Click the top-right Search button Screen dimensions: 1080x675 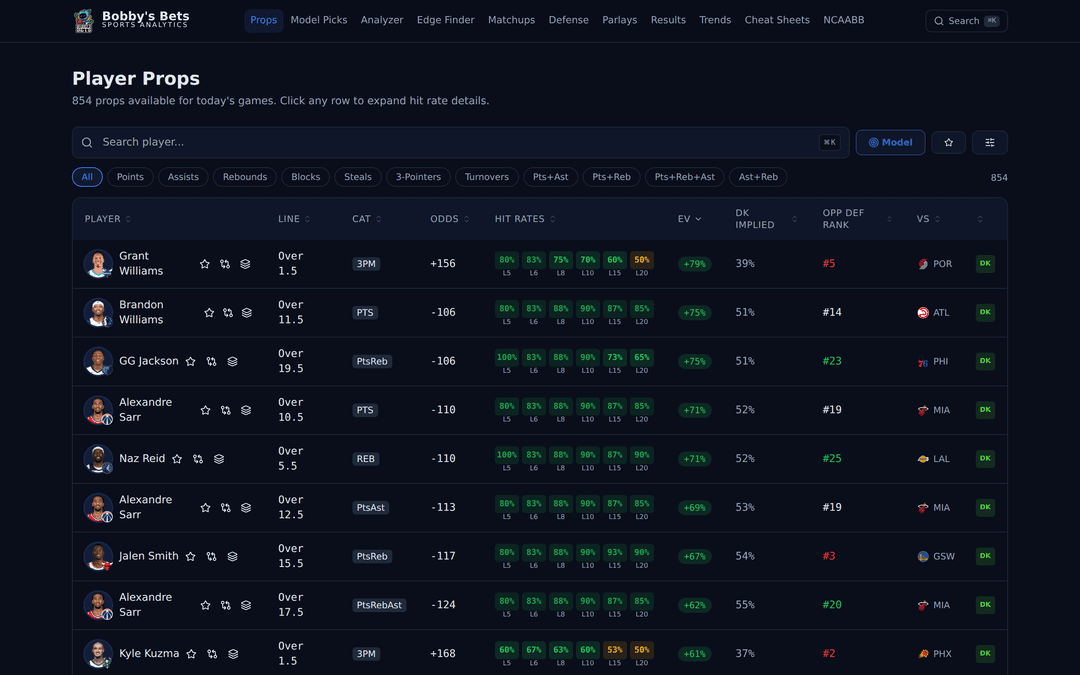966,21
